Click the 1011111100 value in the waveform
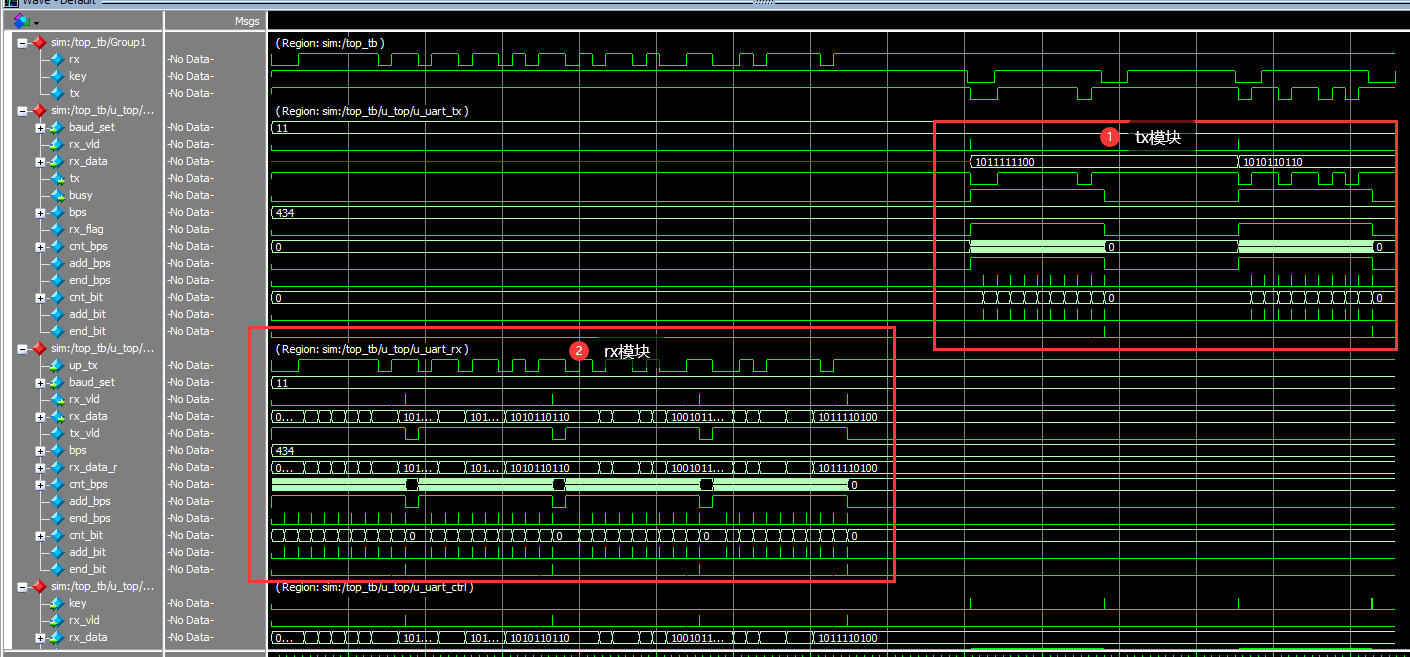The width and height of the screenshot is (1410, 657). tap(1003, 162)
